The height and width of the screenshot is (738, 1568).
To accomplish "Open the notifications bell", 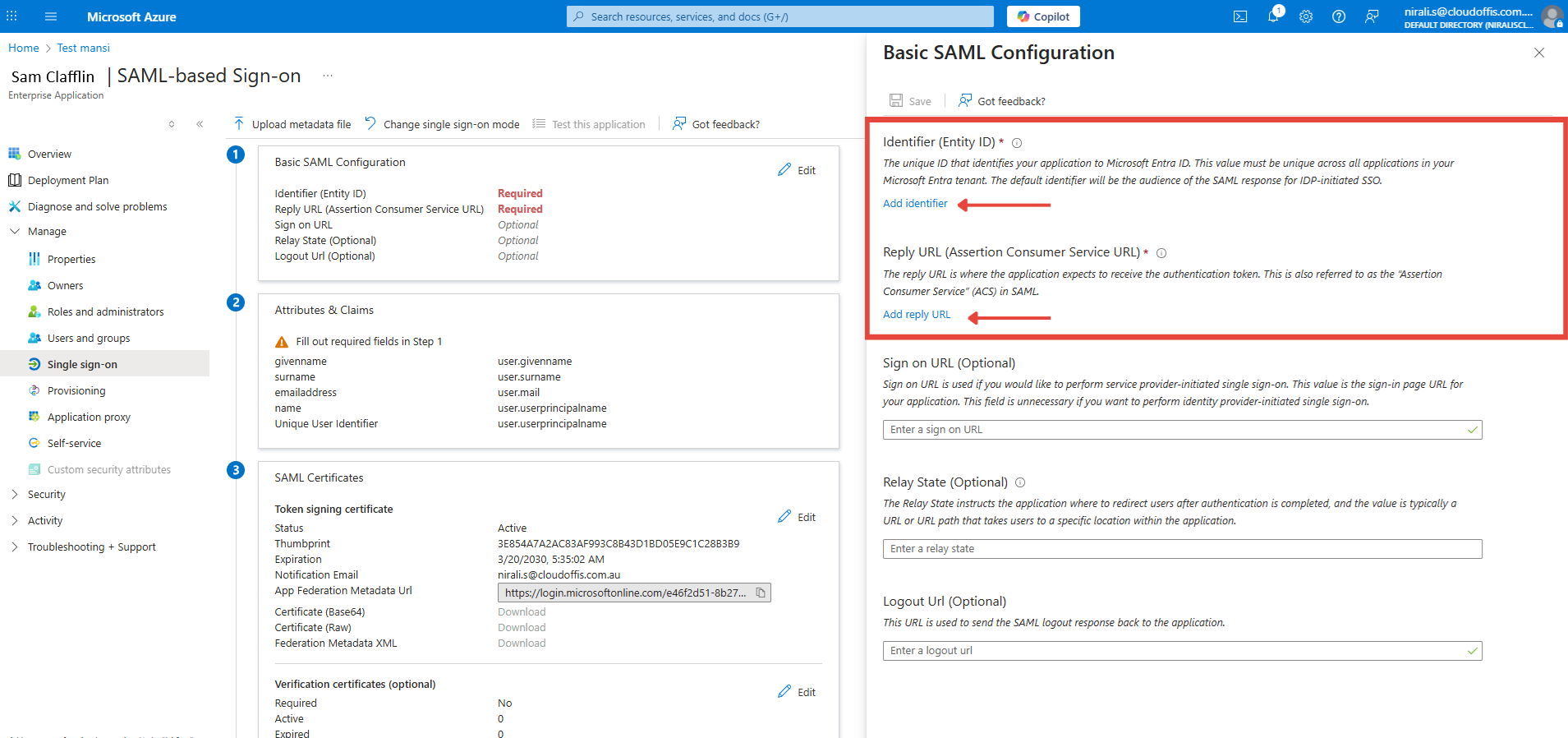I will pos(1273,16).
